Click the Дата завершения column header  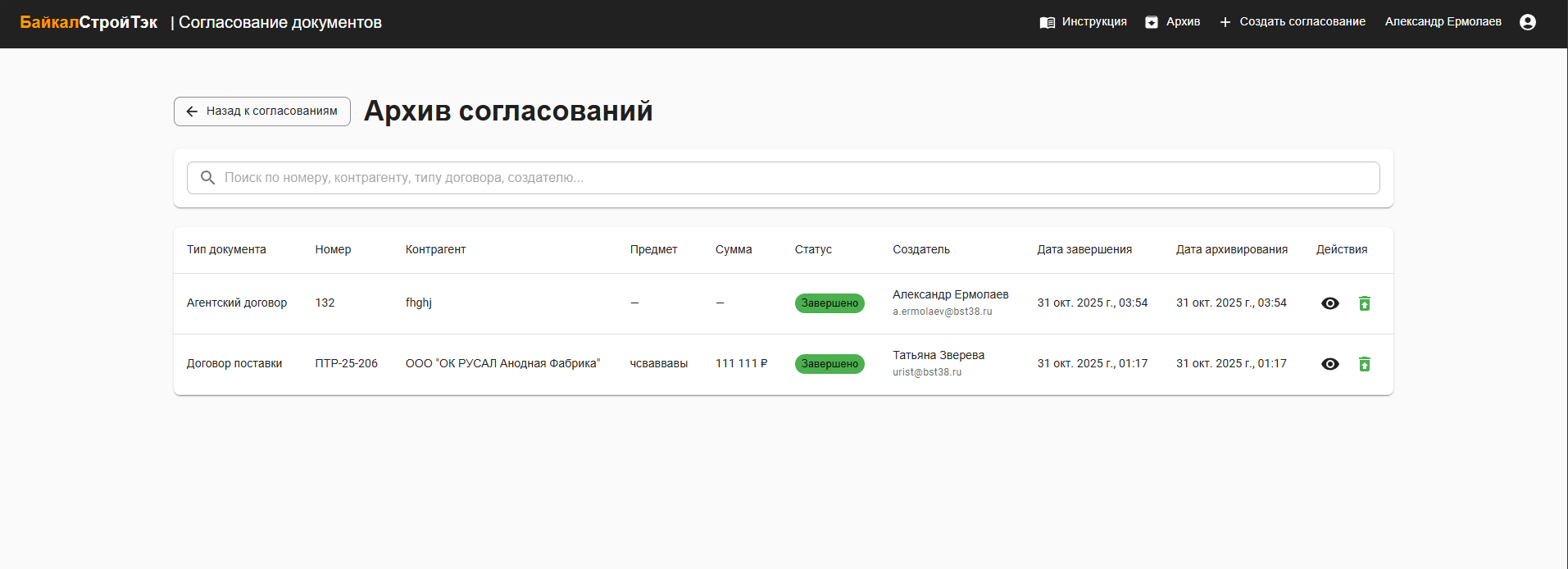tap(1084, 250)
